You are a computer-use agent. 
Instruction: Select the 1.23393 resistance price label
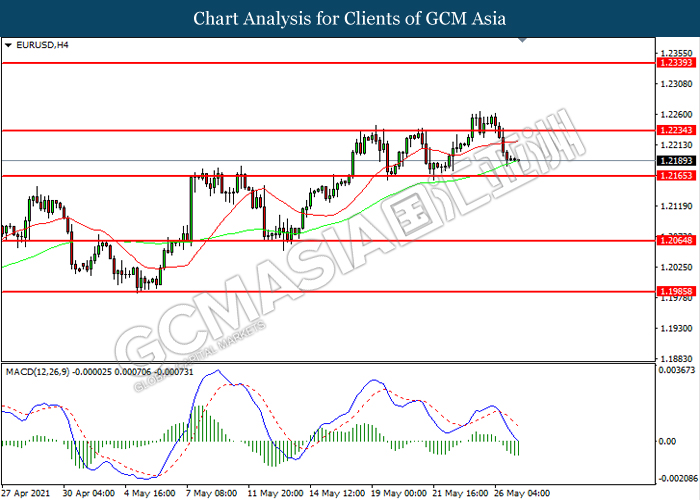(677, 63)
